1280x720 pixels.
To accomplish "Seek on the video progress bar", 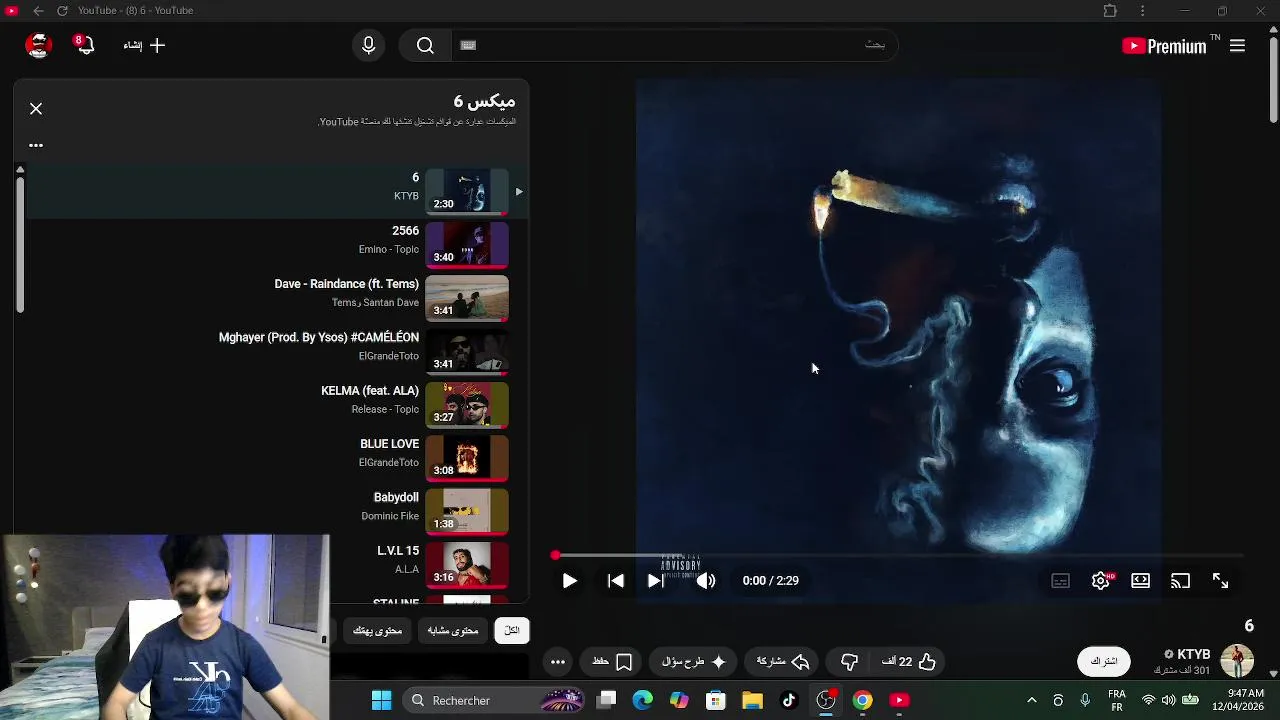I will click(900, 555).
